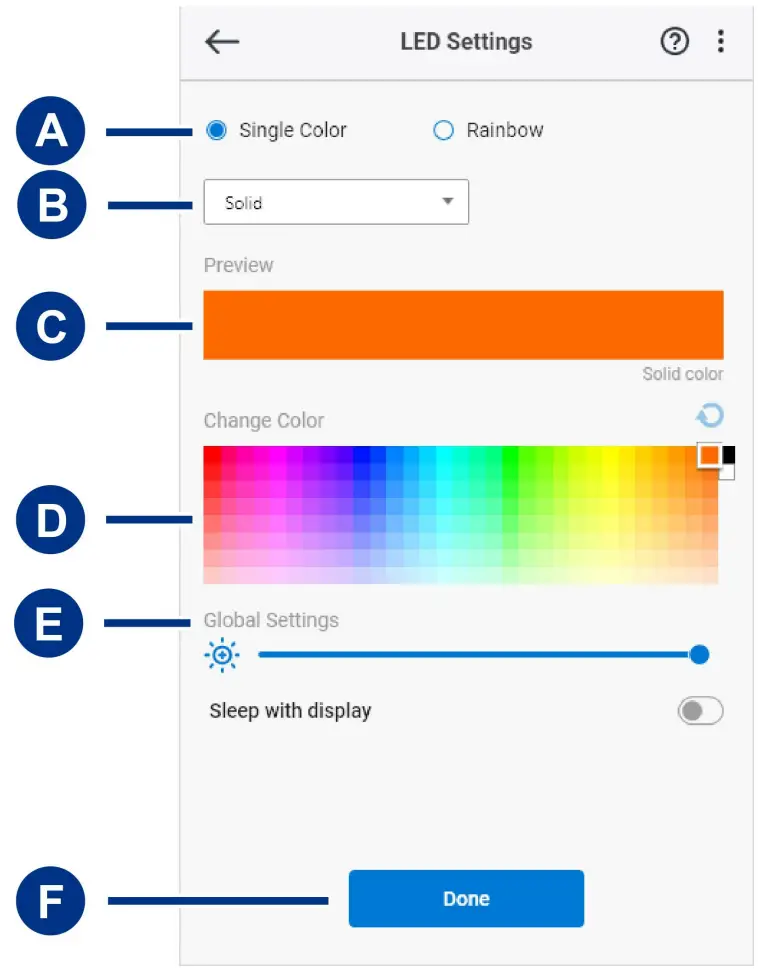Click the middle of the brightness slider track
Image resolution: width=758 pixels, height=971 pixels.
coord(478,655)
